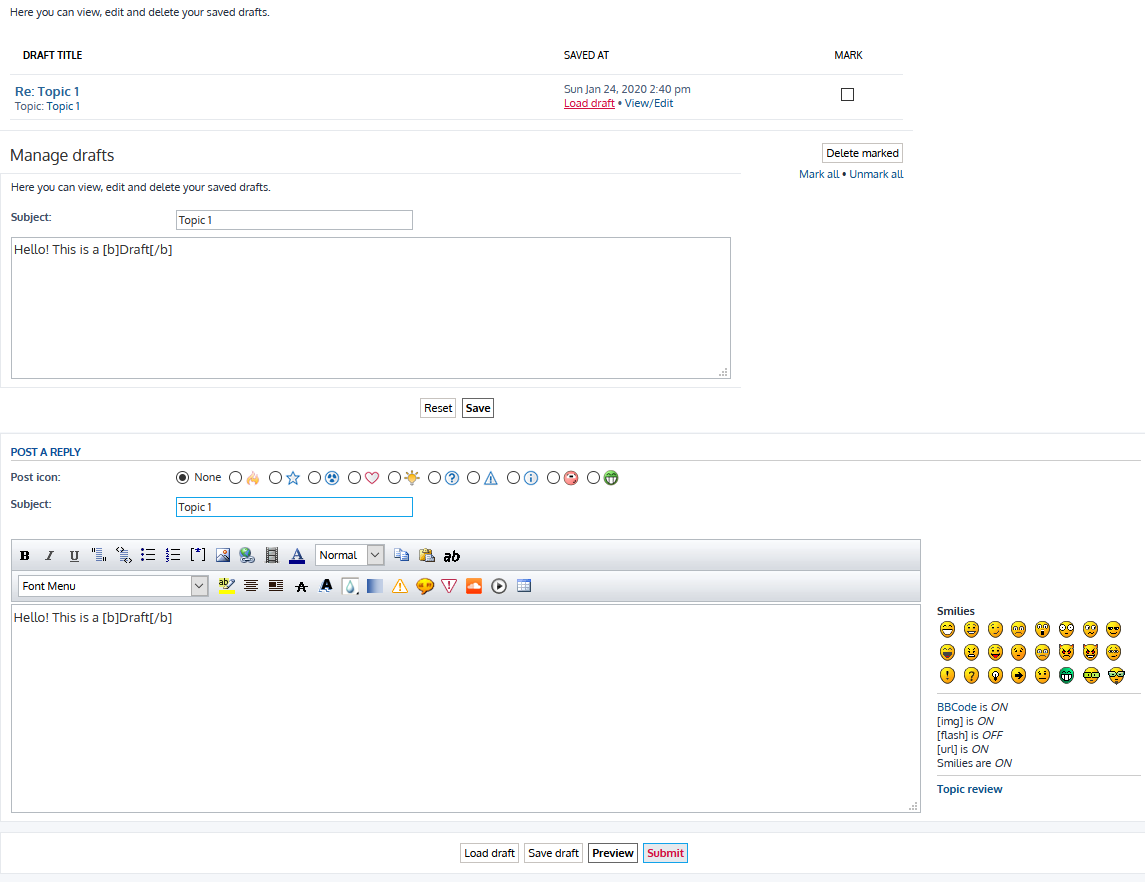Click the Load draft link under saved date

click(x=589, y=103)
